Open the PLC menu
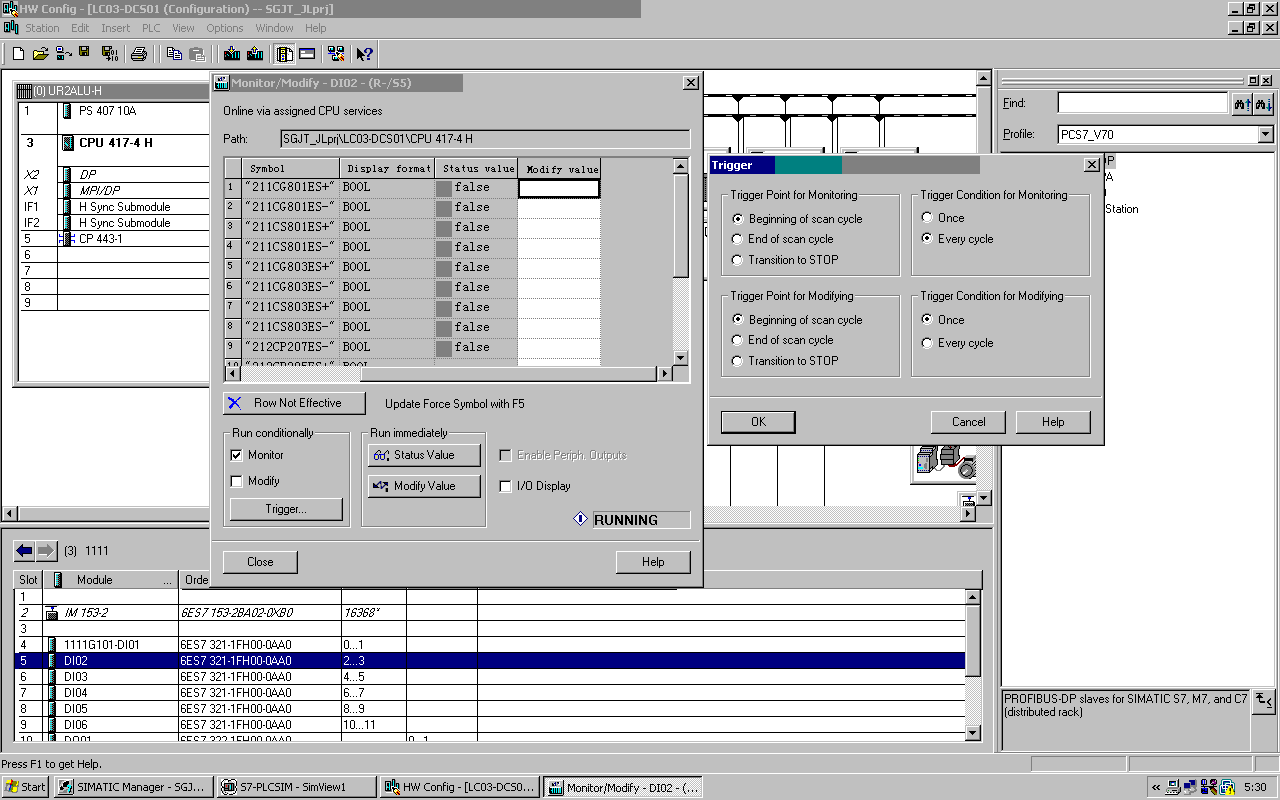The image size is (1280, 800). pos(151,28)
